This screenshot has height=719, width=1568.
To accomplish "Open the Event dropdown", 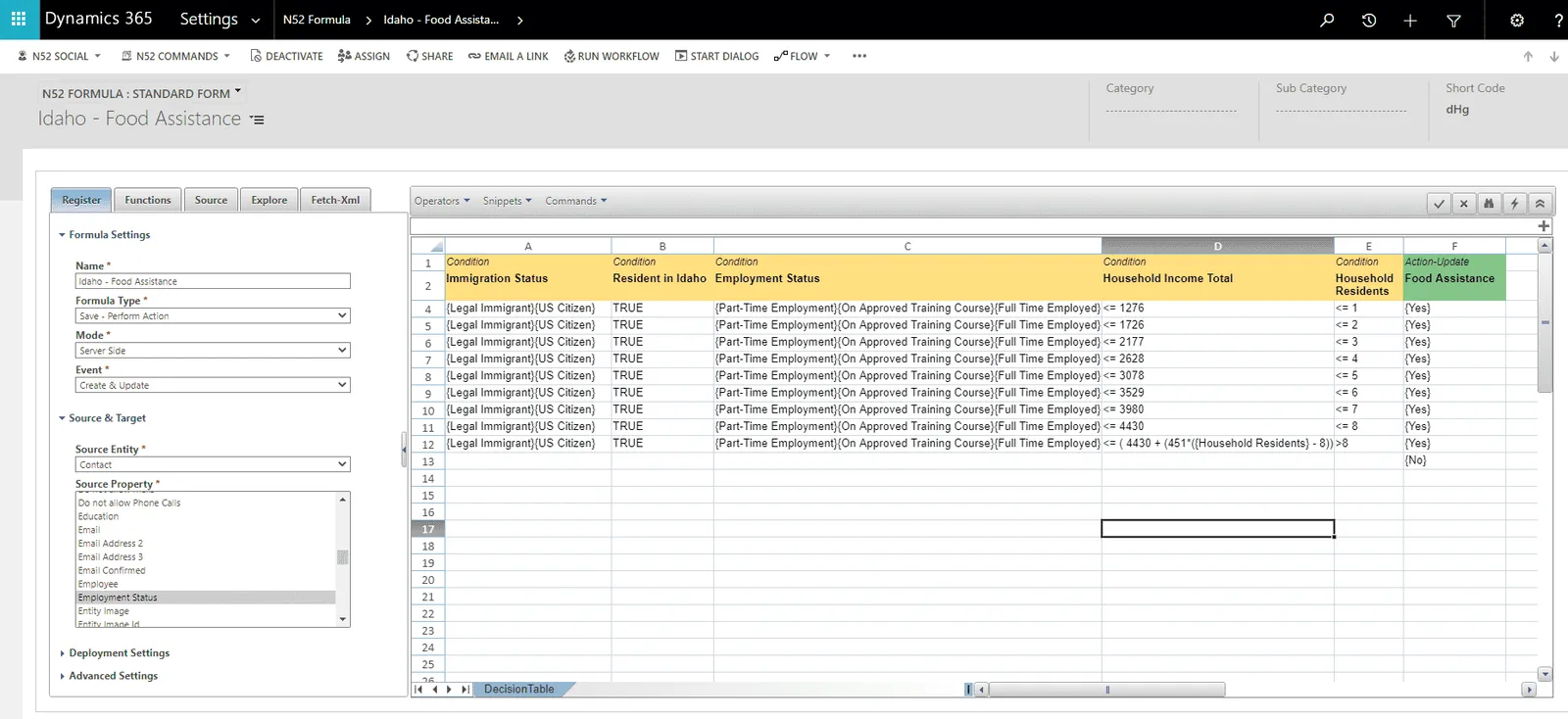I will [x=213, y=385].
